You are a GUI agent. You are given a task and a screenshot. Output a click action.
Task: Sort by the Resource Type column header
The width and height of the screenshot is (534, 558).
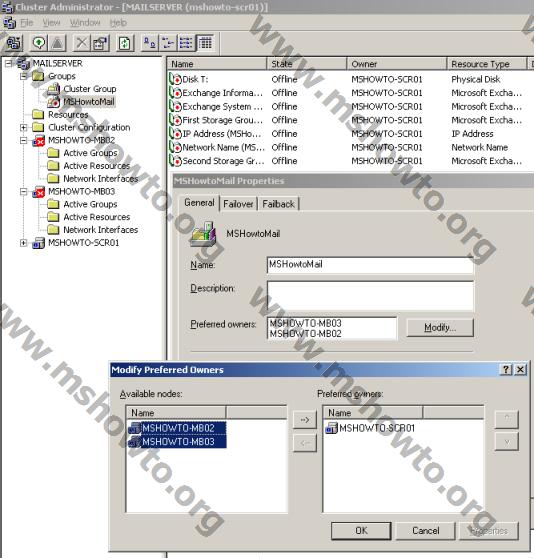pyautogui.click(x=486, y=64)
